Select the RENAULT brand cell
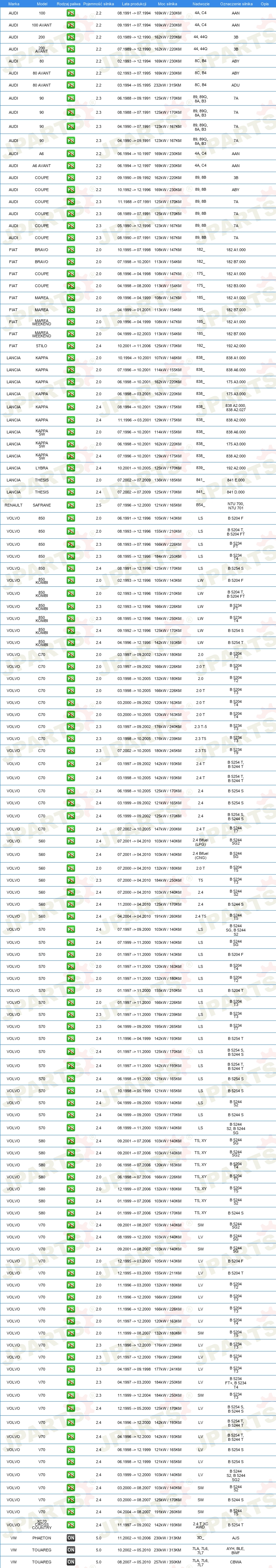Screen dimensions: 276x1568 coord(13,505)
